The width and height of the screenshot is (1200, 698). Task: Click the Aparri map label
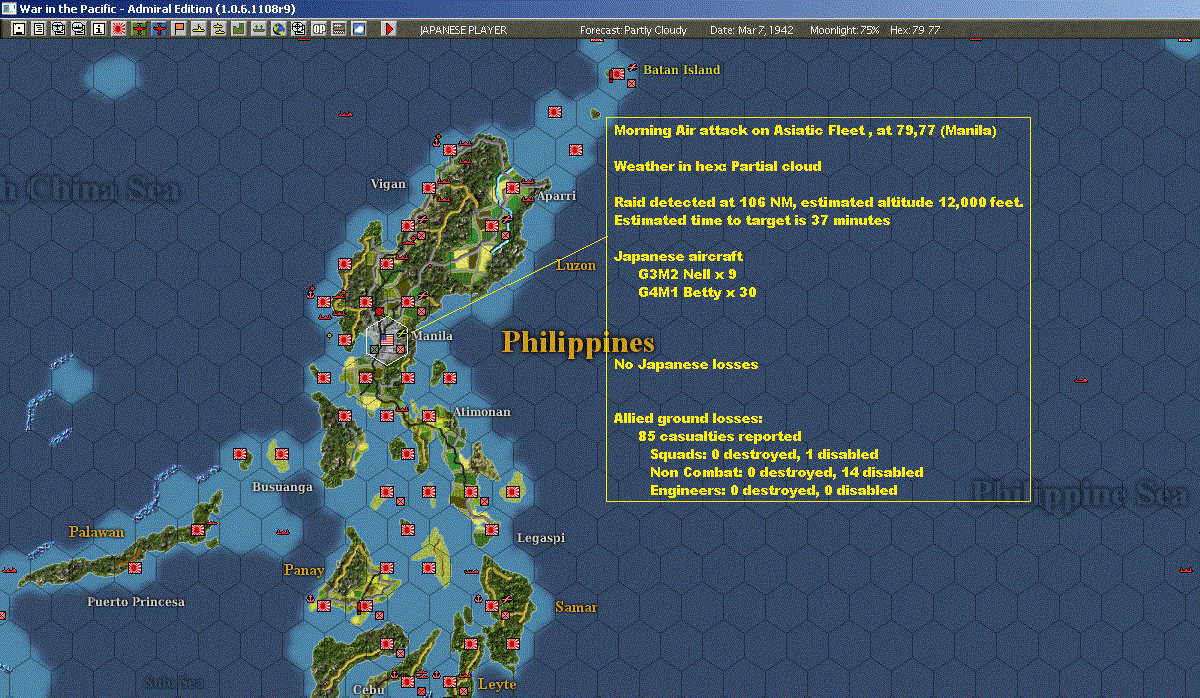(557, 196)
